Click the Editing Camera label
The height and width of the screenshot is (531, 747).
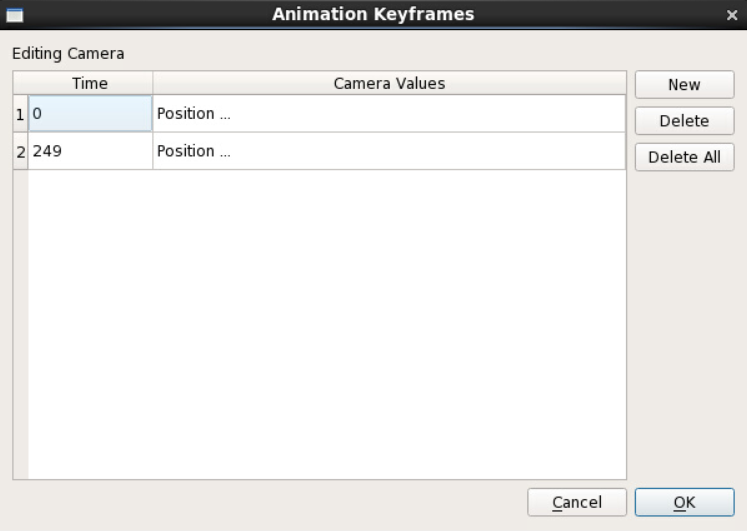[x=68, y=53]
